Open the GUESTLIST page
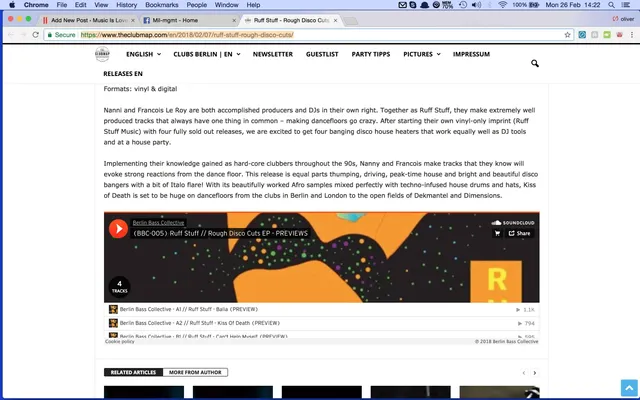Viewport: 640px width, 400px height. 322,54
